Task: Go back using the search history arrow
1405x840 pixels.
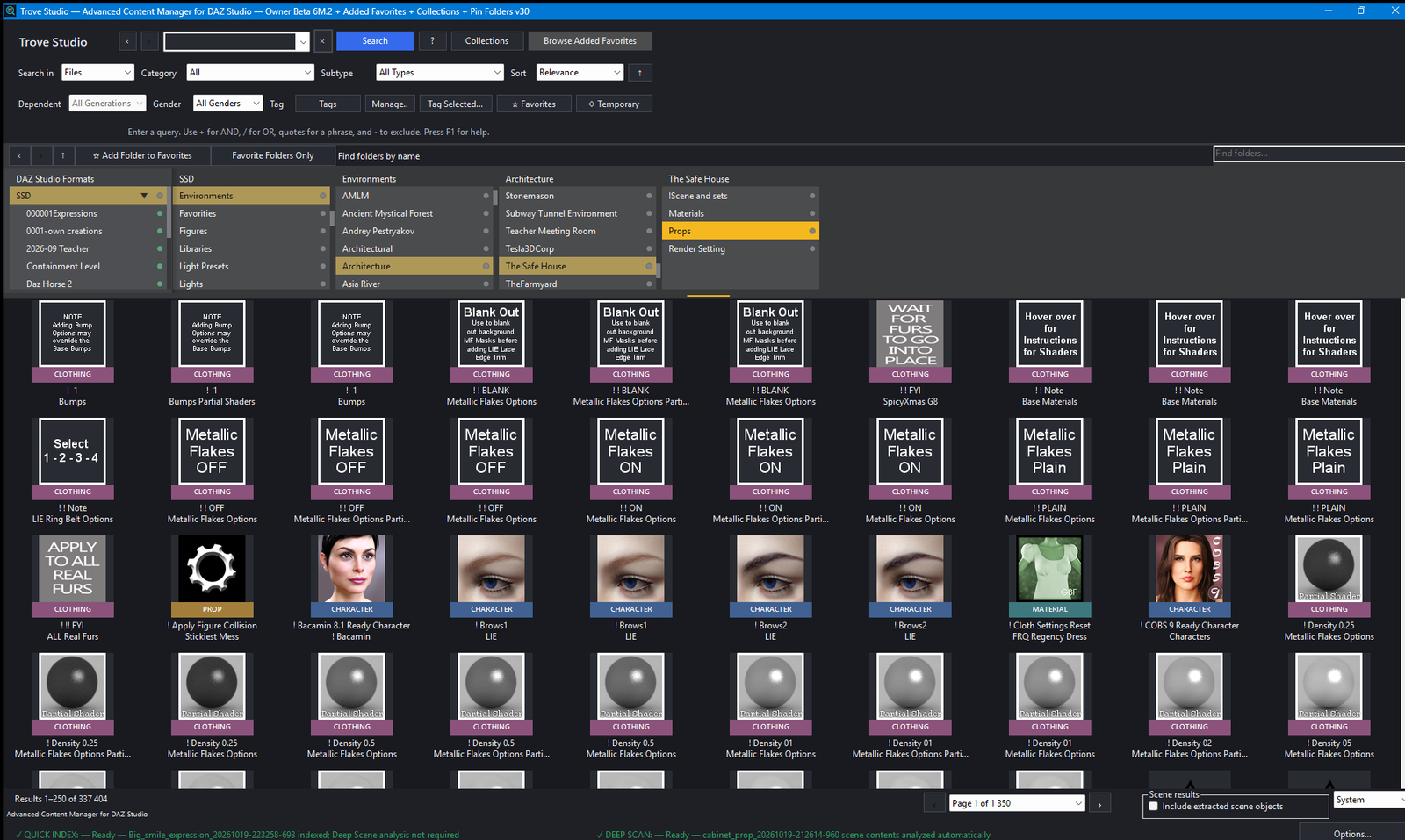Action: click(x=127, y=41)
